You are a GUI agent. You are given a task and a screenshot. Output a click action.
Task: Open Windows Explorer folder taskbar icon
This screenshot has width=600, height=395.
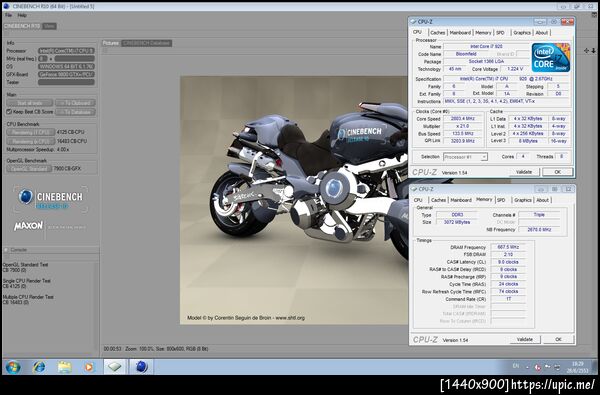[64, 367]
